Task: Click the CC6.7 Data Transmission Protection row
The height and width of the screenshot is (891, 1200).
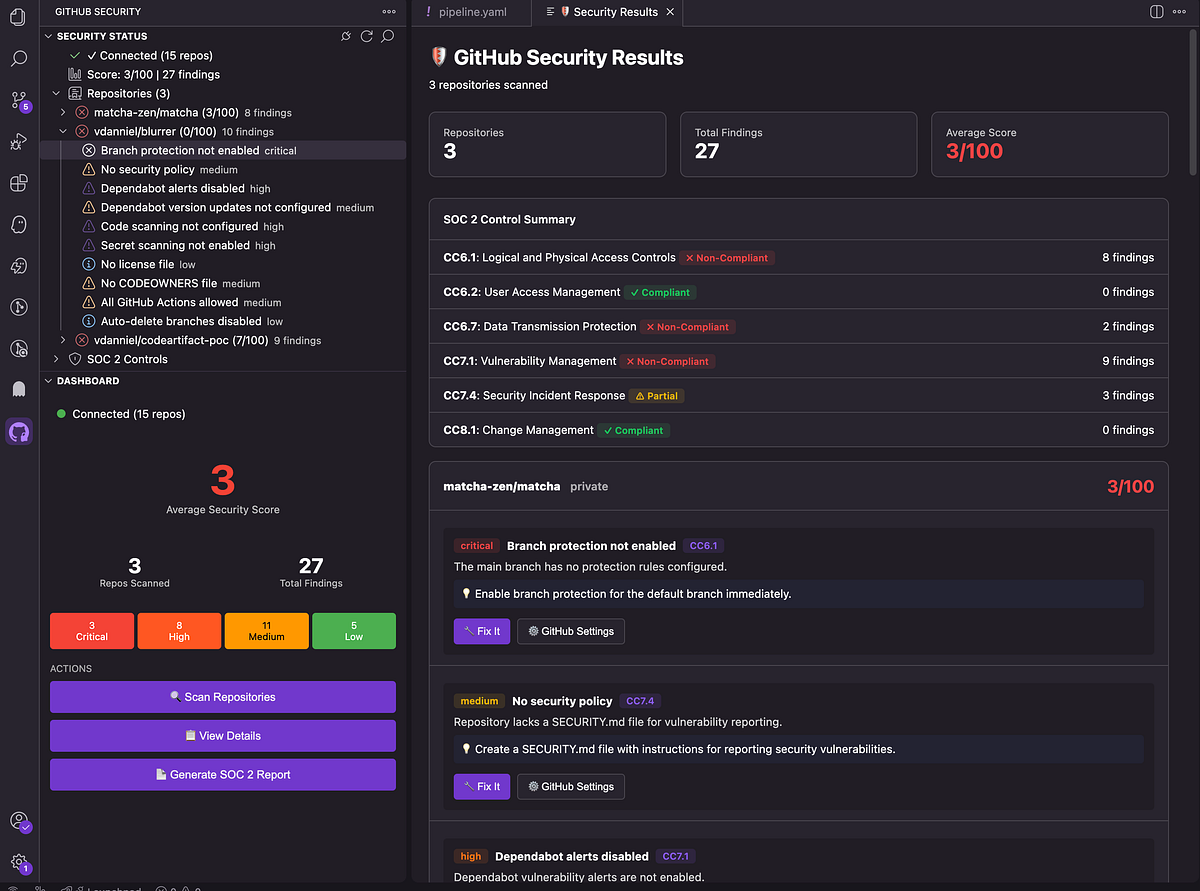Action: (798, 326)
